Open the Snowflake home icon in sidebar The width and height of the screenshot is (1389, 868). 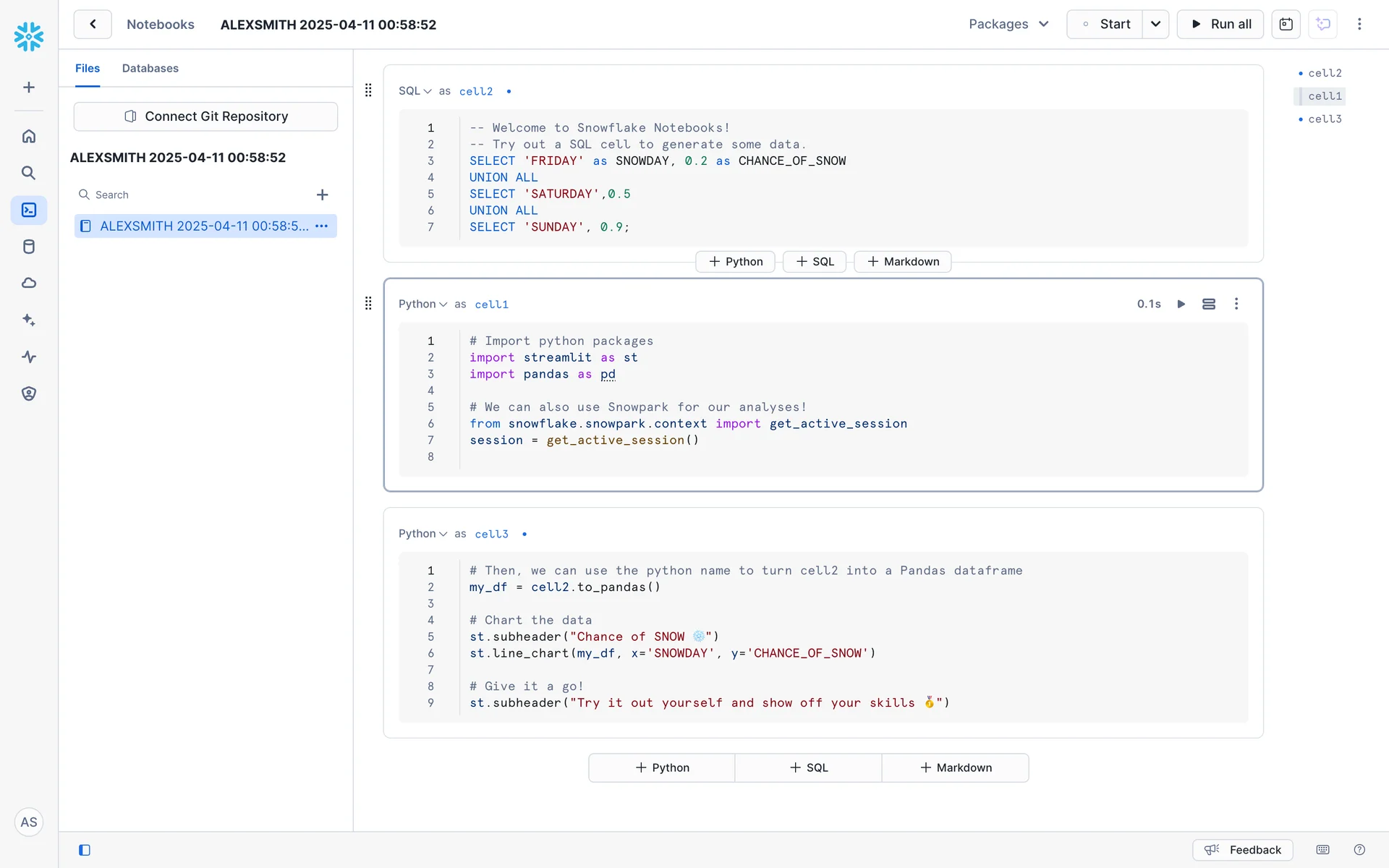point(29,136)
